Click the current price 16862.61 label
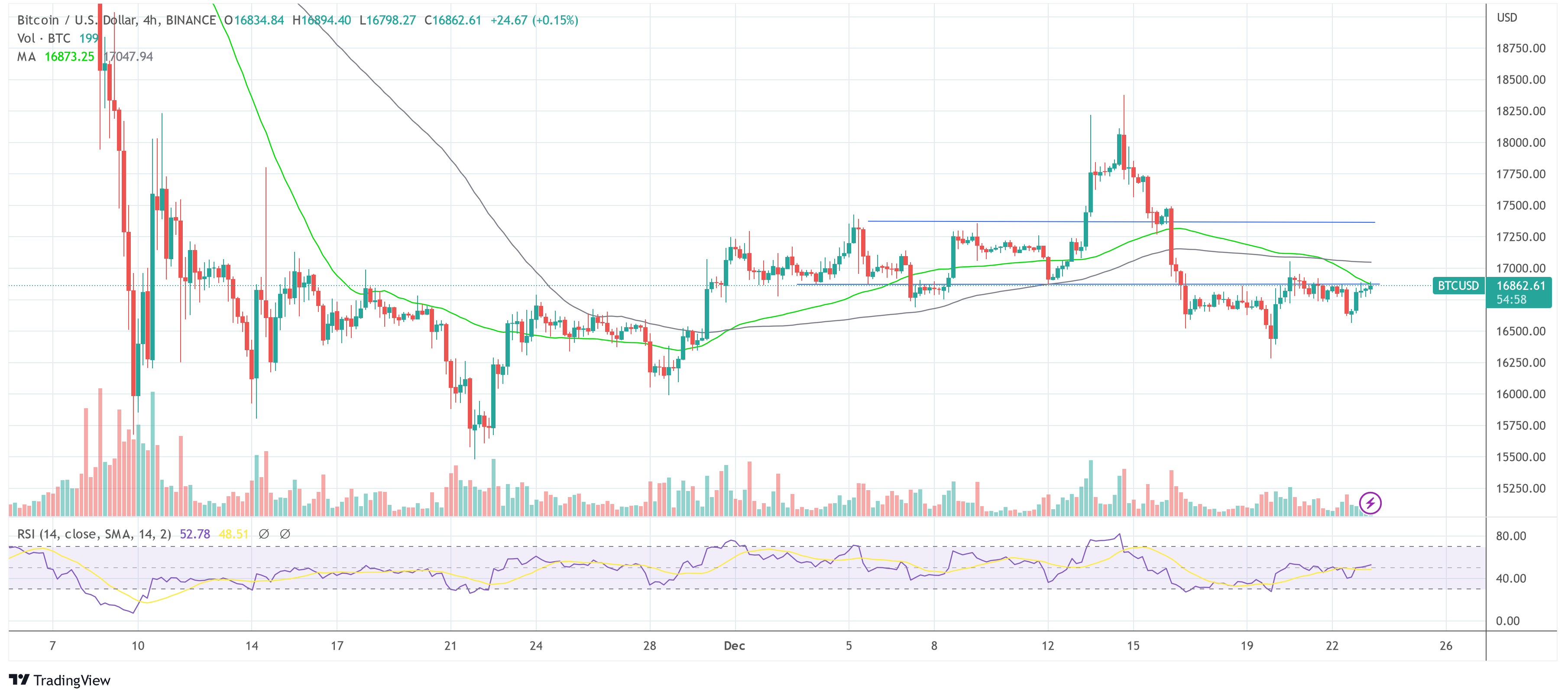This screenshot has width=1568, height=699. click(1520, 286)
